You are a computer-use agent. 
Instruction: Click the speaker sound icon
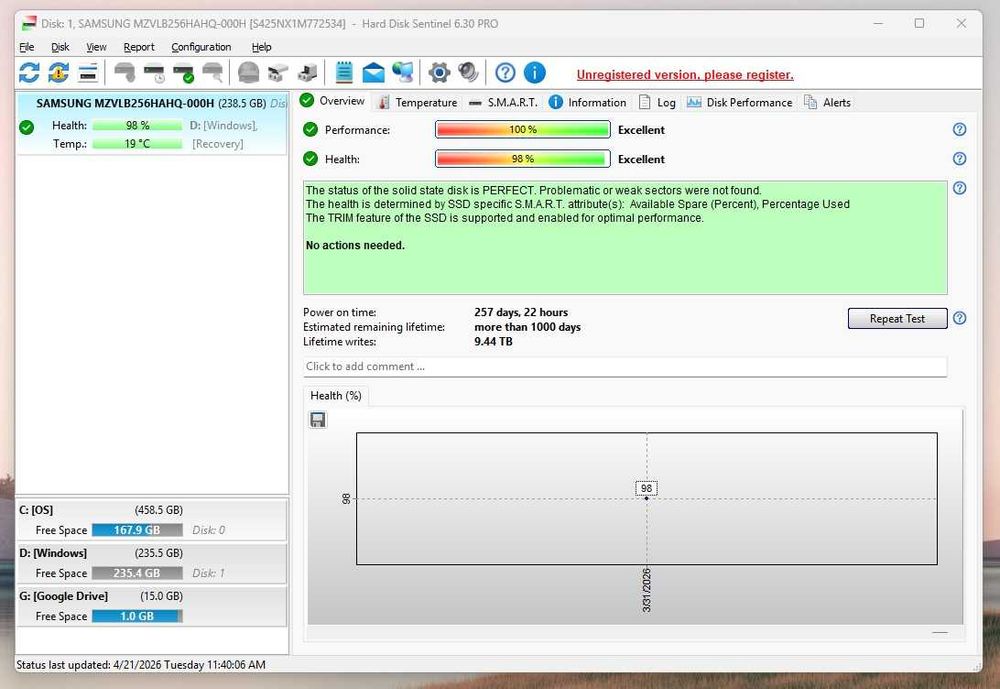(468, 73)
